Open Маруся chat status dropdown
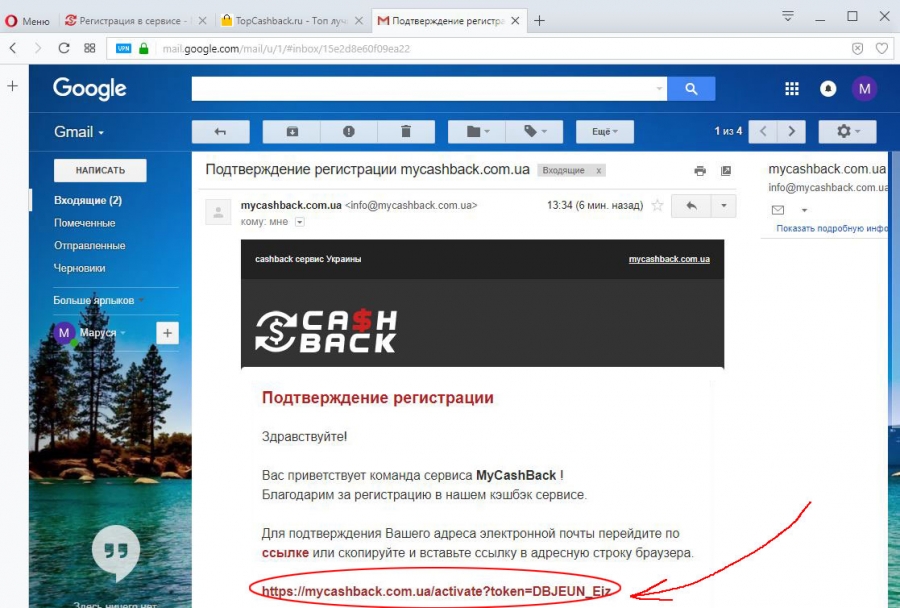This screenshot has height=608, width=900. coord(102,332)
